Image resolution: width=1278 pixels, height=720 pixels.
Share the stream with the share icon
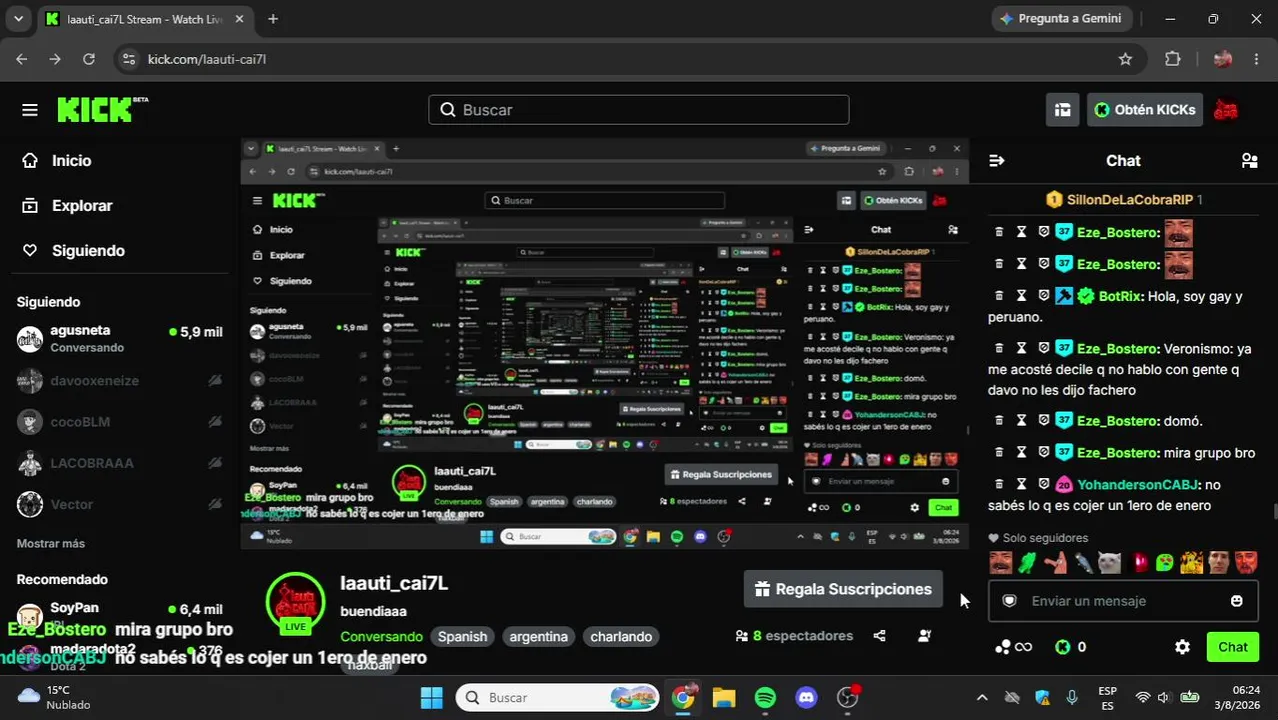pyautogui.click(x=879, y=636)
